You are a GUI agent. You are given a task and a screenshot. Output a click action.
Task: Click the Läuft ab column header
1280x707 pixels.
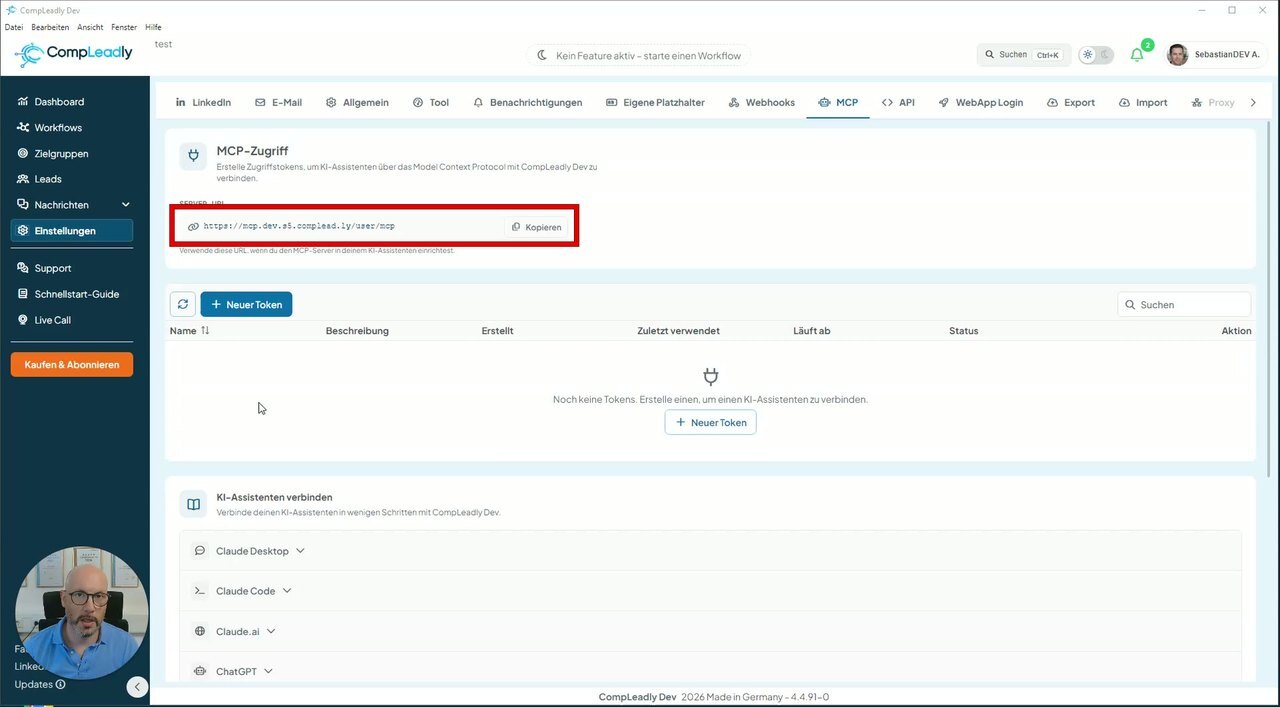811,330
